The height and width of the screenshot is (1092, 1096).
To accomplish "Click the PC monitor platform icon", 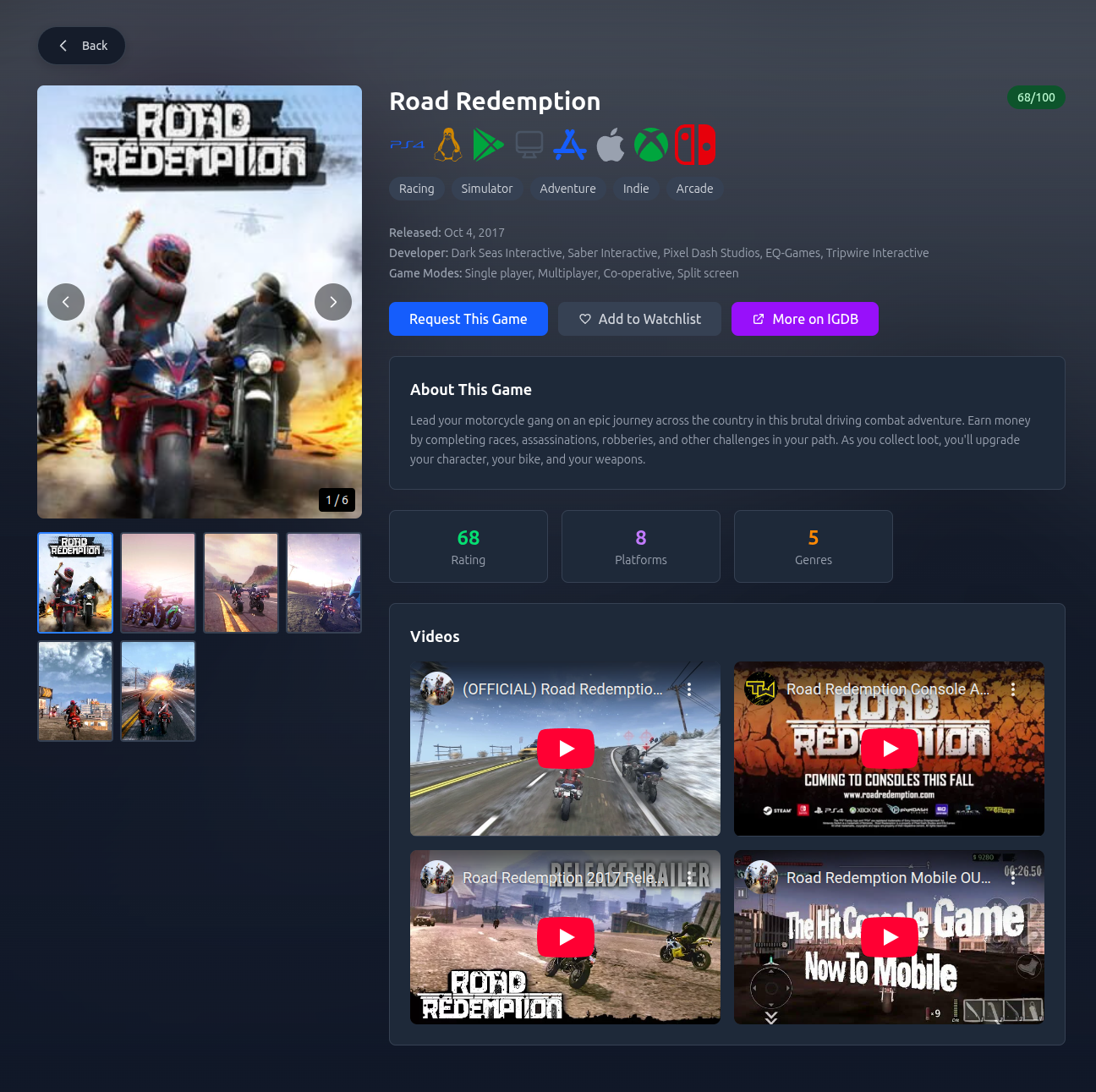I will coord(529,145).
